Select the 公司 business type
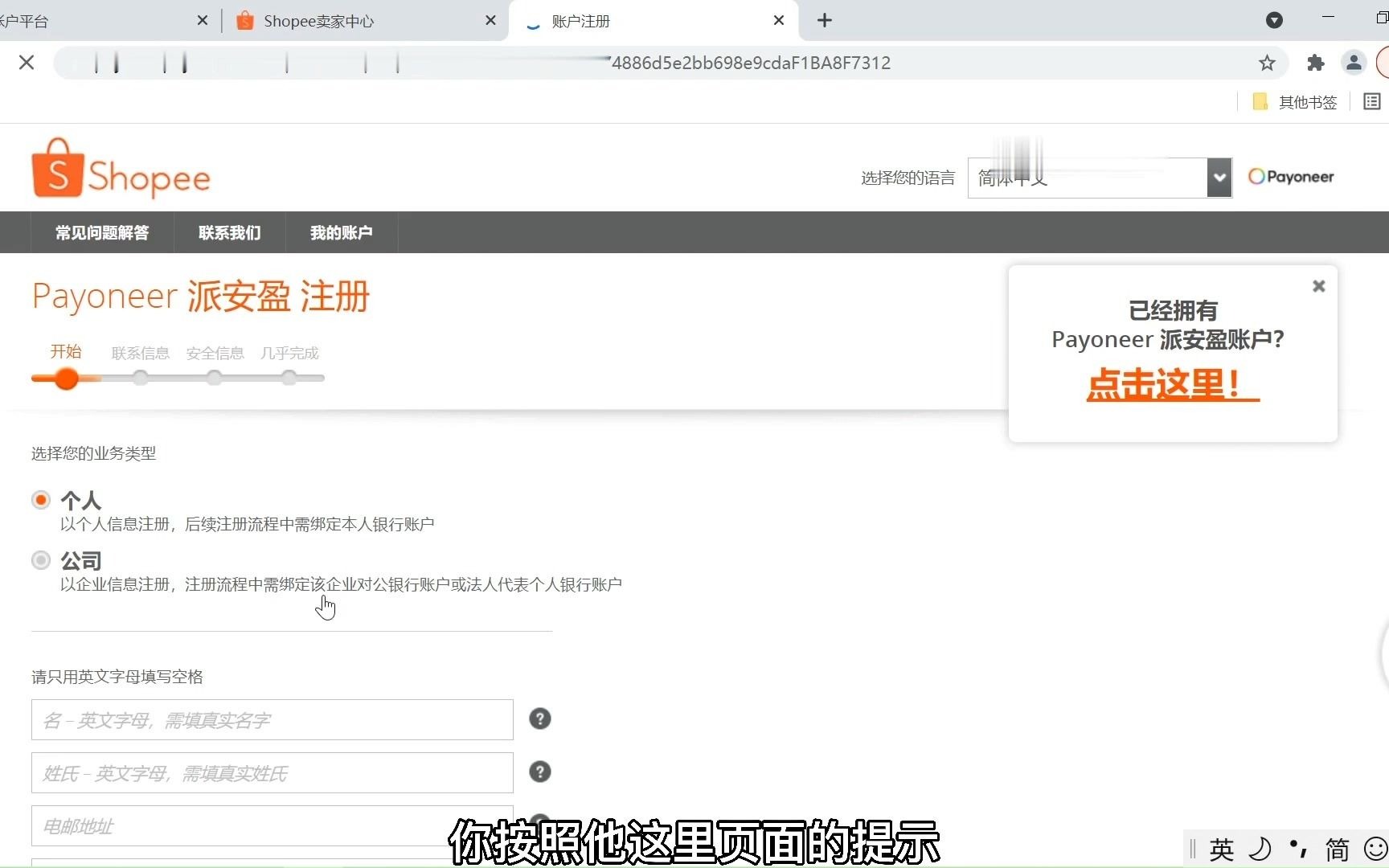Image resolution: width=1389 pixels, height=868 pixels. coord(41,560)
